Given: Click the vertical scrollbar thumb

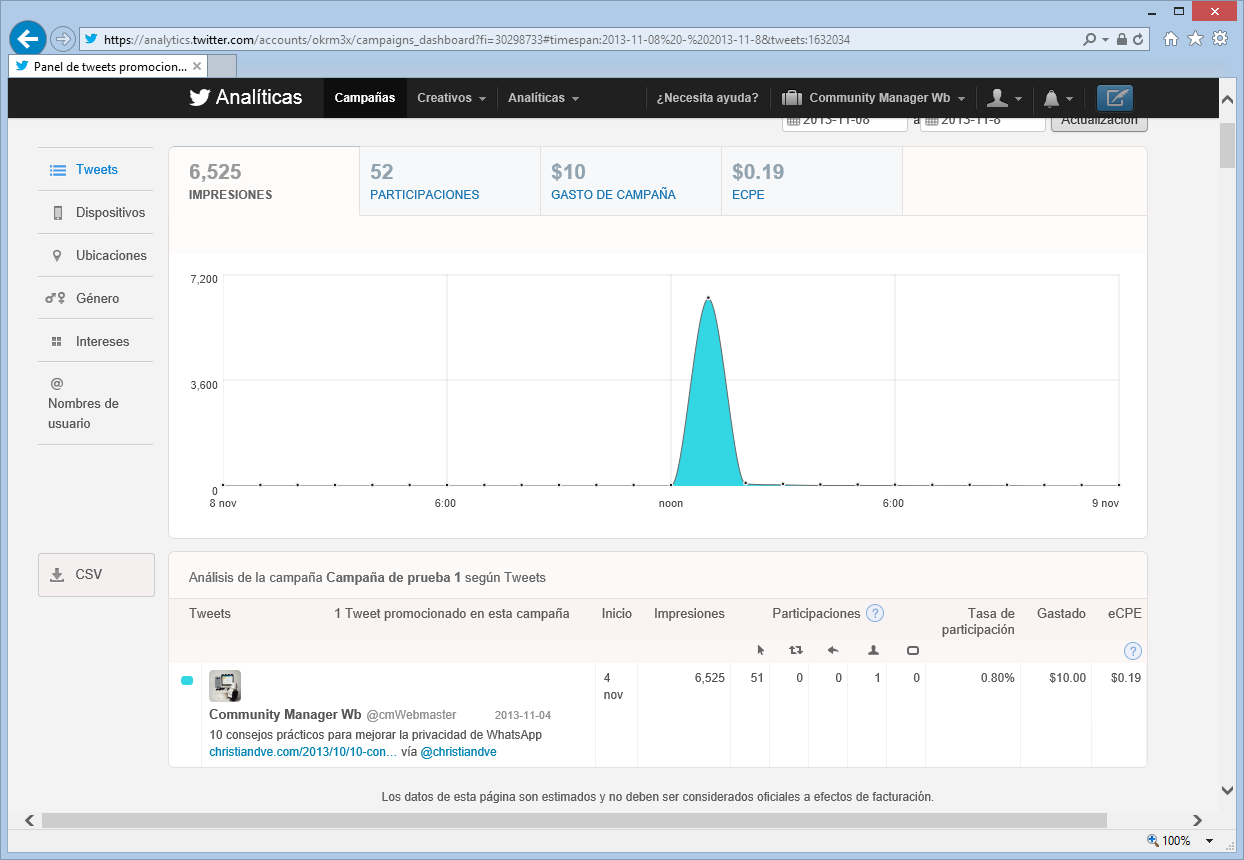Looking at the screenshot, I should point(1227,146).
